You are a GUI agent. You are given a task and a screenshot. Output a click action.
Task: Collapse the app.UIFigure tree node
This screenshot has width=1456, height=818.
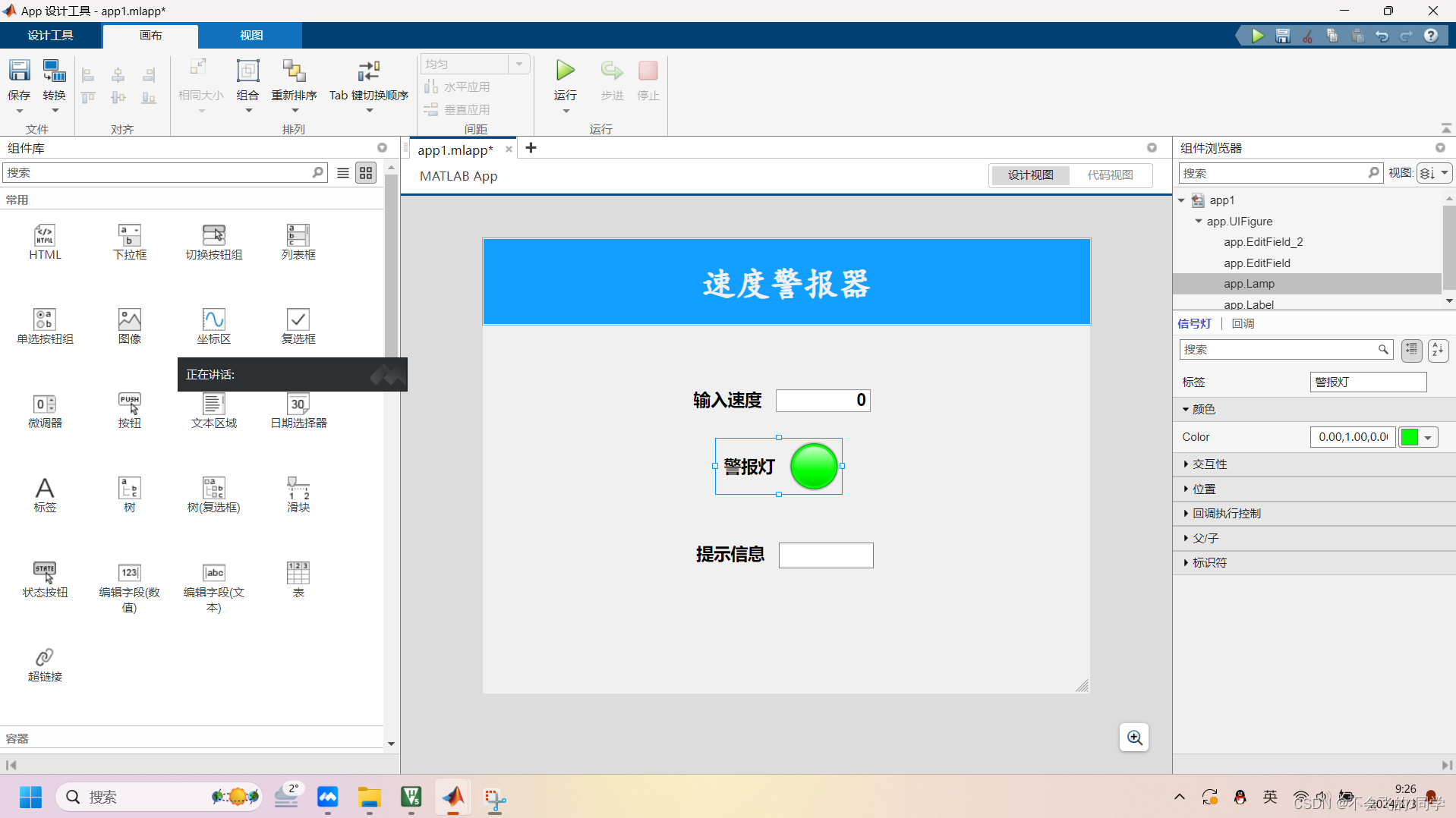pos(1196,221)
